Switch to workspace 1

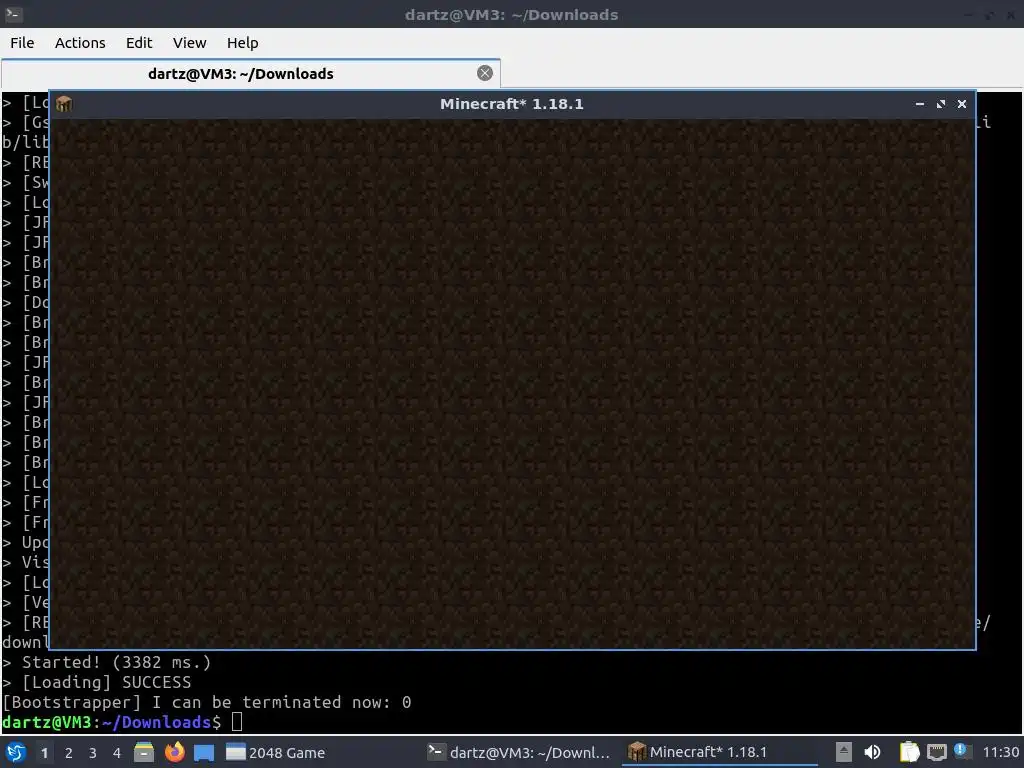44,753
